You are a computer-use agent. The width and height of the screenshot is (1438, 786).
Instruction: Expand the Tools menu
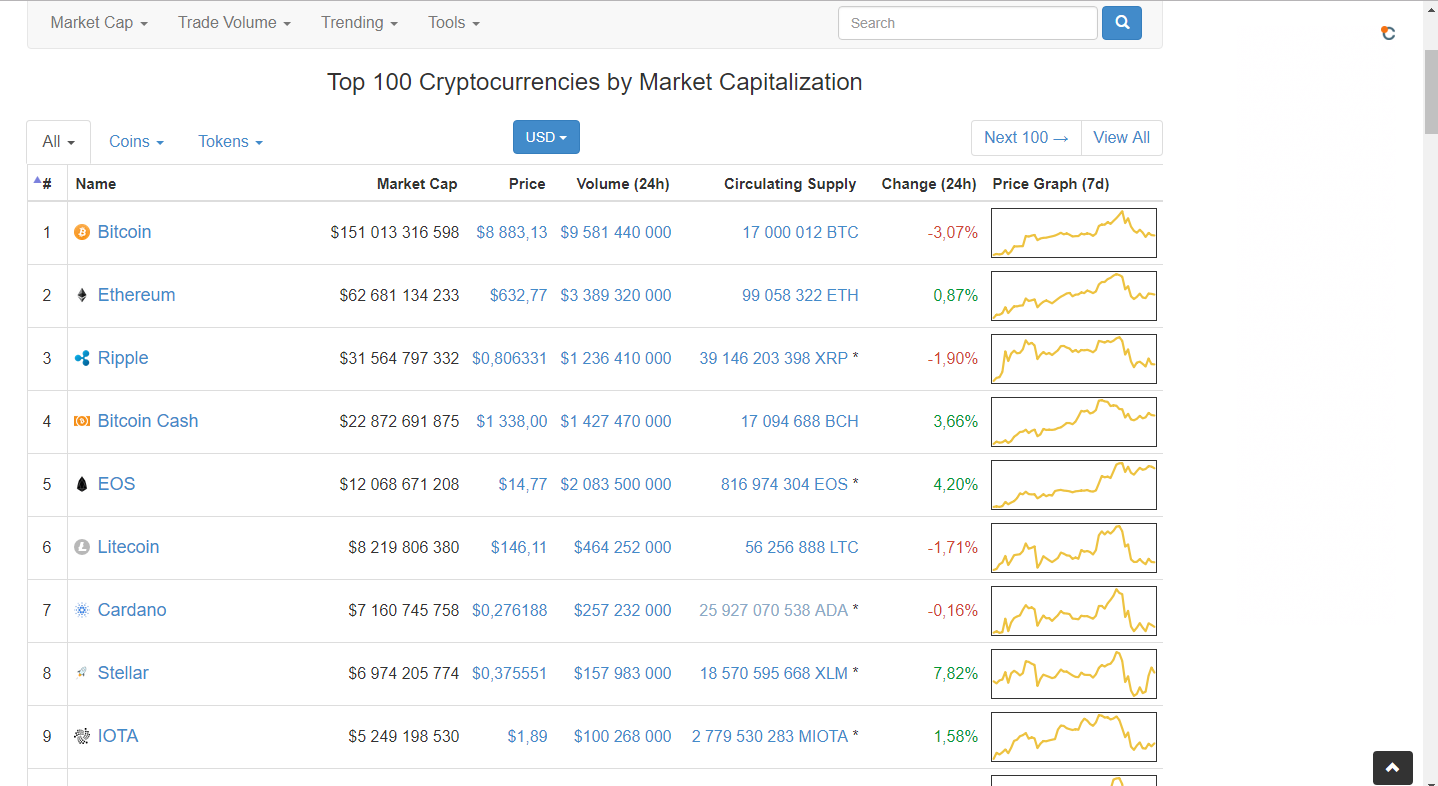coord(454,22)
